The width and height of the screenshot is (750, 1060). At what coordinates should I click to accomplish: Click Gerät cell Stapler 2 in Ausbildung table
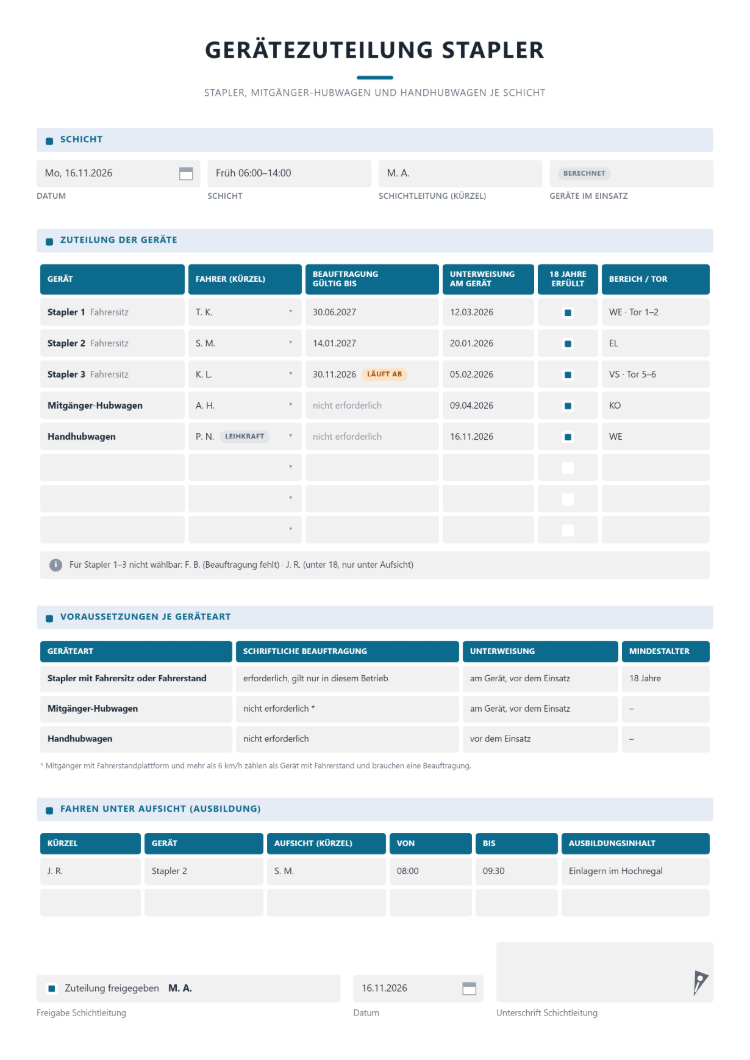coord(204,871)
